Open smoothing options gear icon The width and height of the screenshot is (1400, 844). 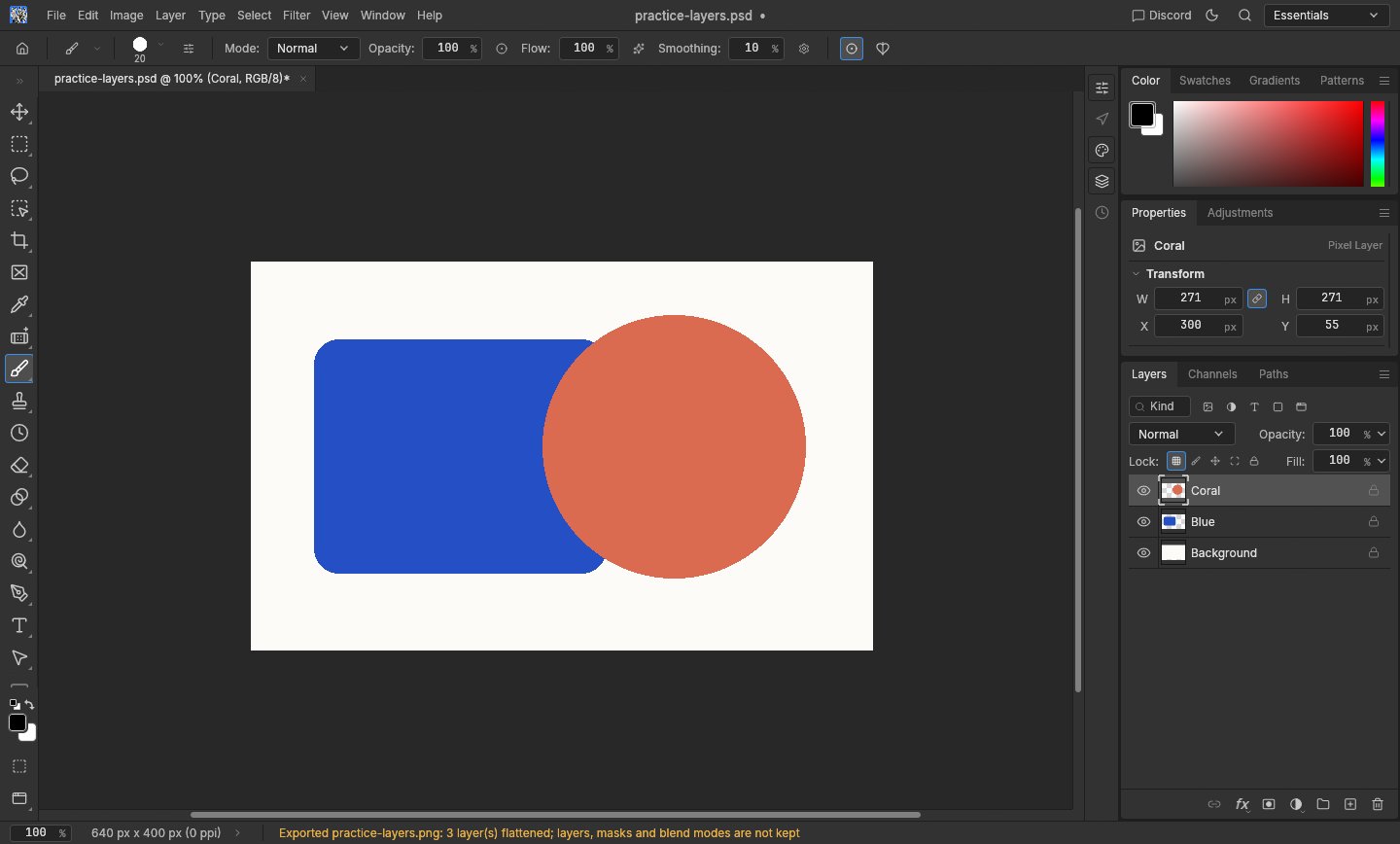click(804, 49)
